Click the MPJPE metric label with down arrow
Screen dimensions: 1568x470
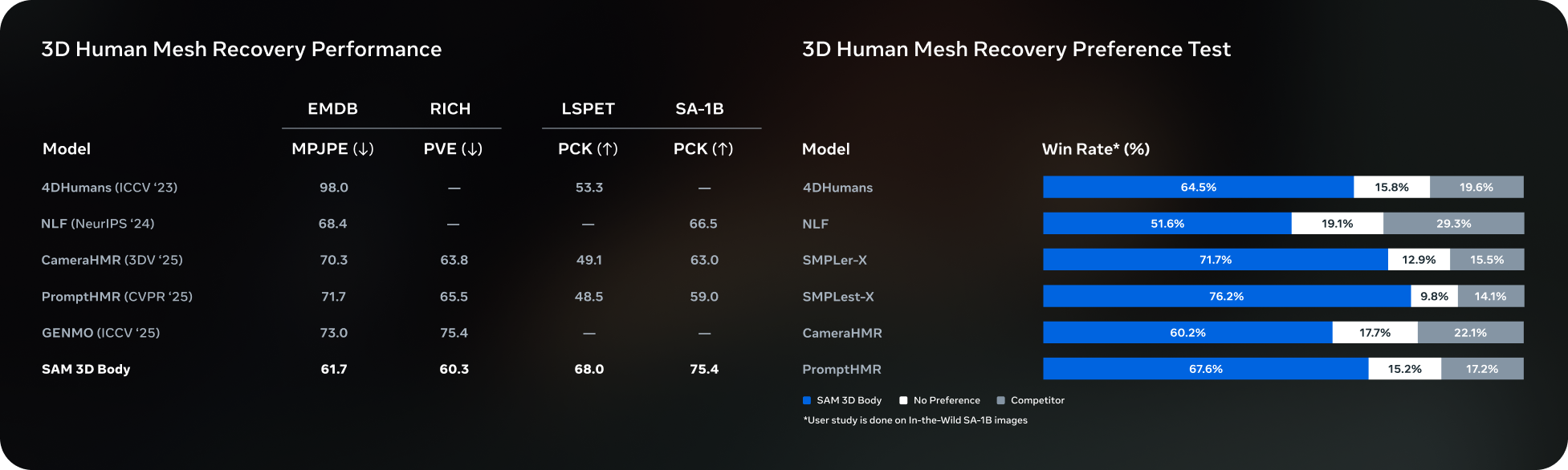pos(332,149)
